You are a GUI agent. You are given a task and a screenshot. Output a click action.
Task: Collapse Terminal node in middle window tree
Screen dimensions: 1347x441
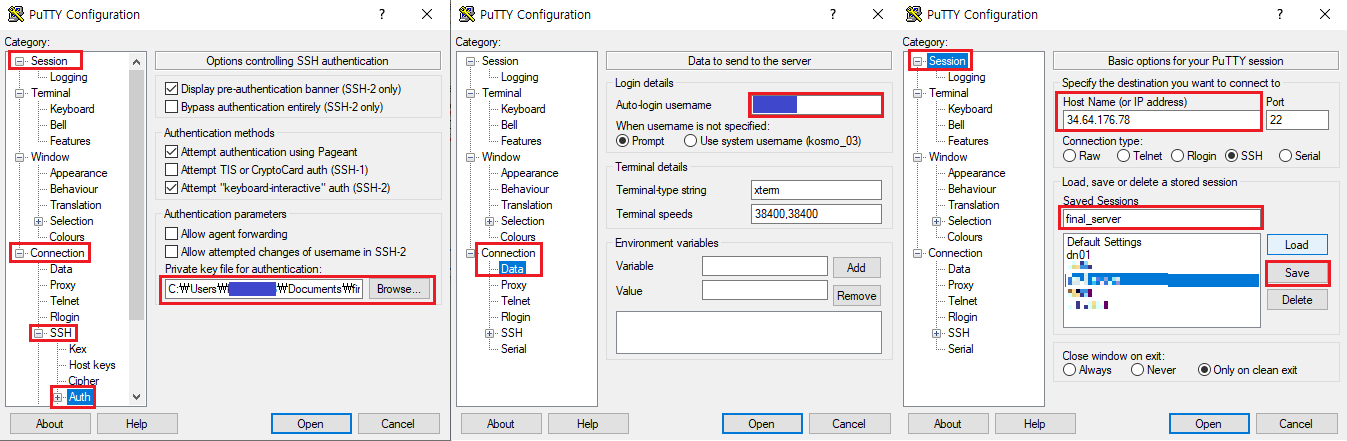472,93
